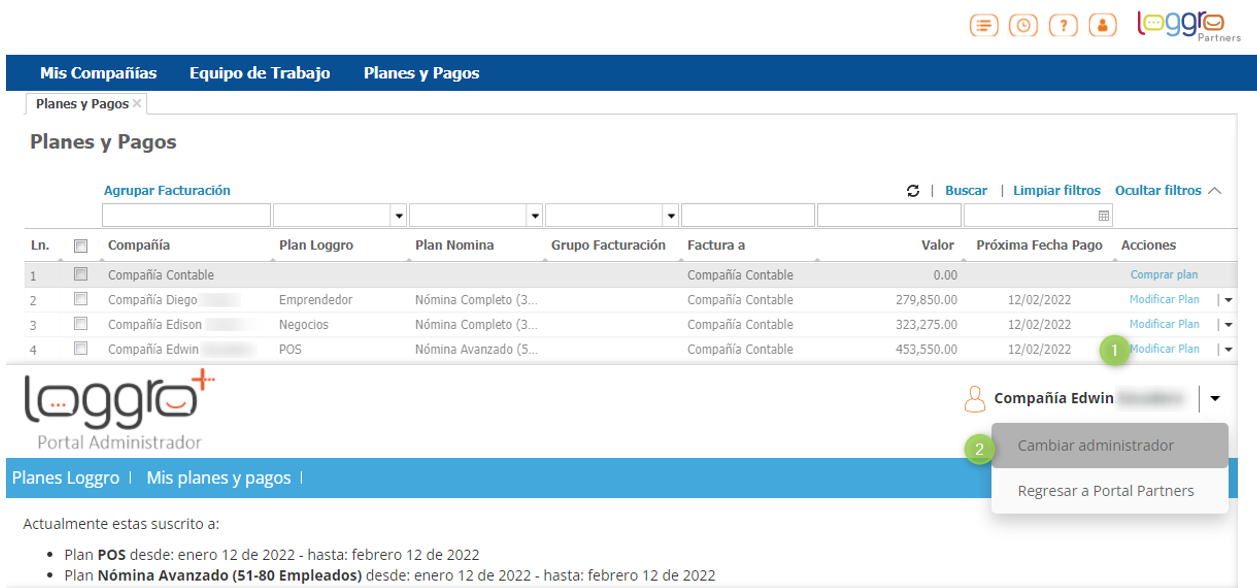Close the Planes y Pagos tab
Image resolution: width=1257 pixels, height=588 pixels.
137,104
